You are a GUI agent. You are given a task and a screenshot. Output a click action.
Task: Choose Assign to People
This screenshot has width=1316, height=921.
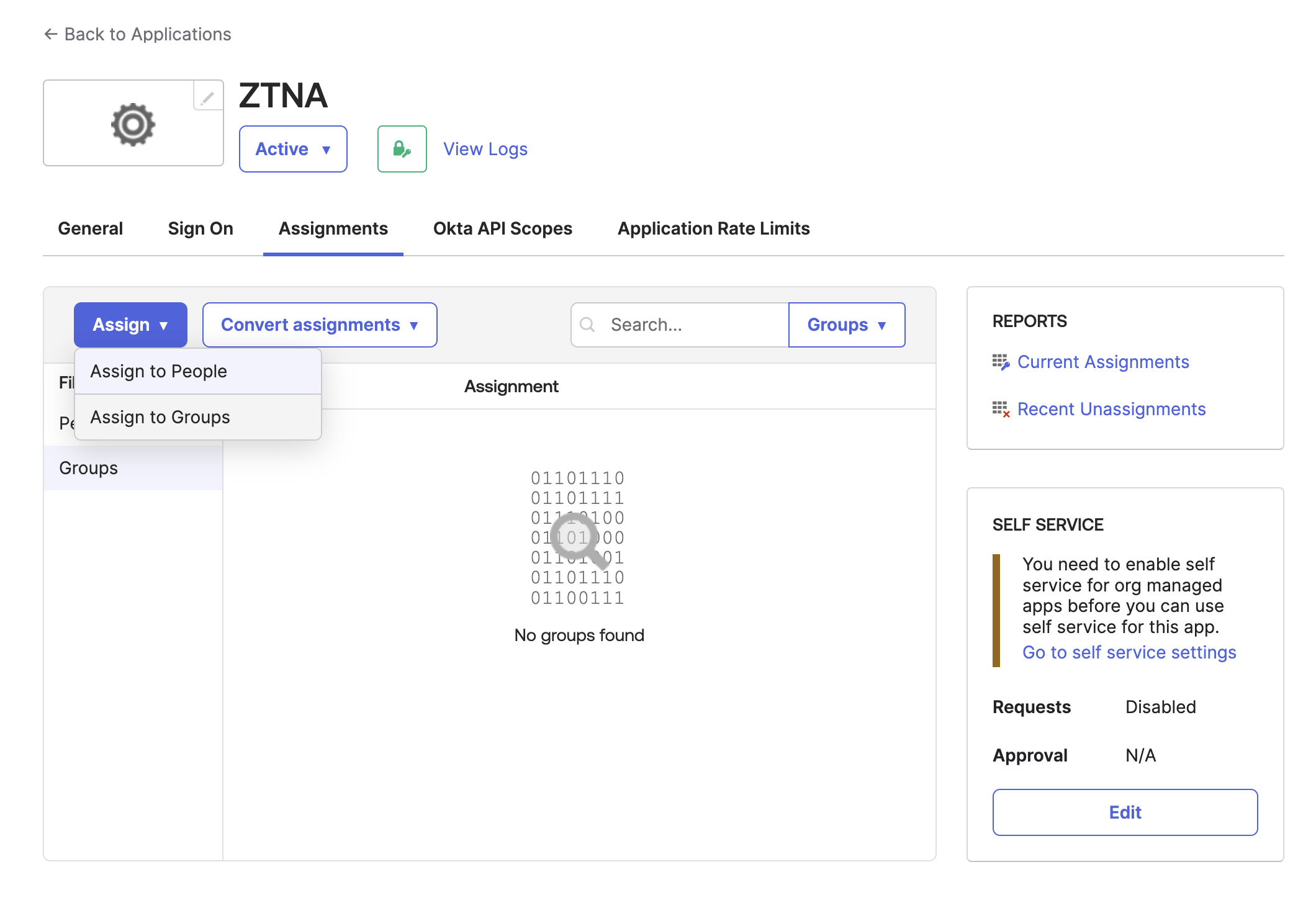[159, 371]
